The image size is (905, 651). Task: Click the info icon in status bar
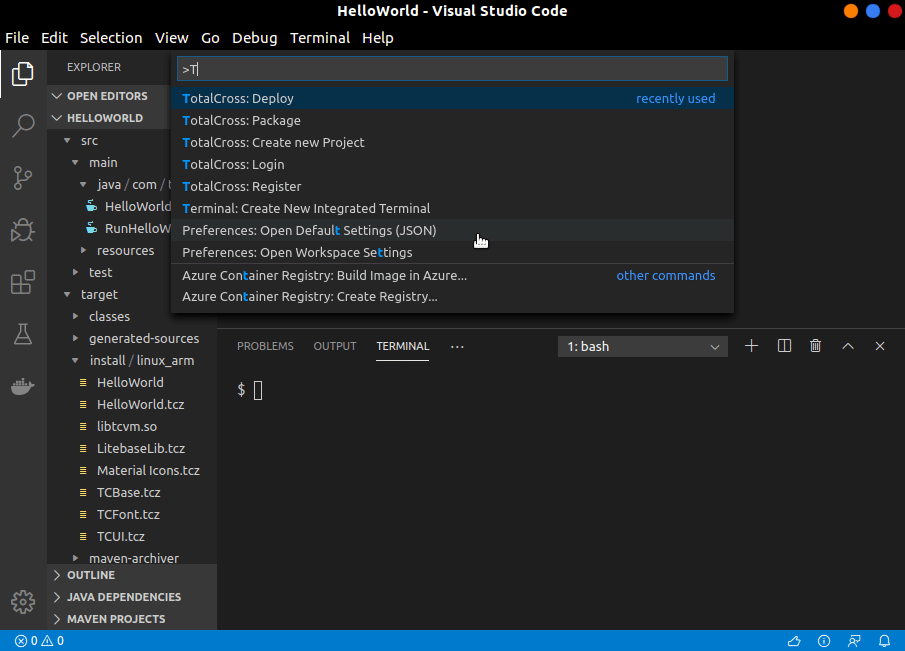pos(824,641)
